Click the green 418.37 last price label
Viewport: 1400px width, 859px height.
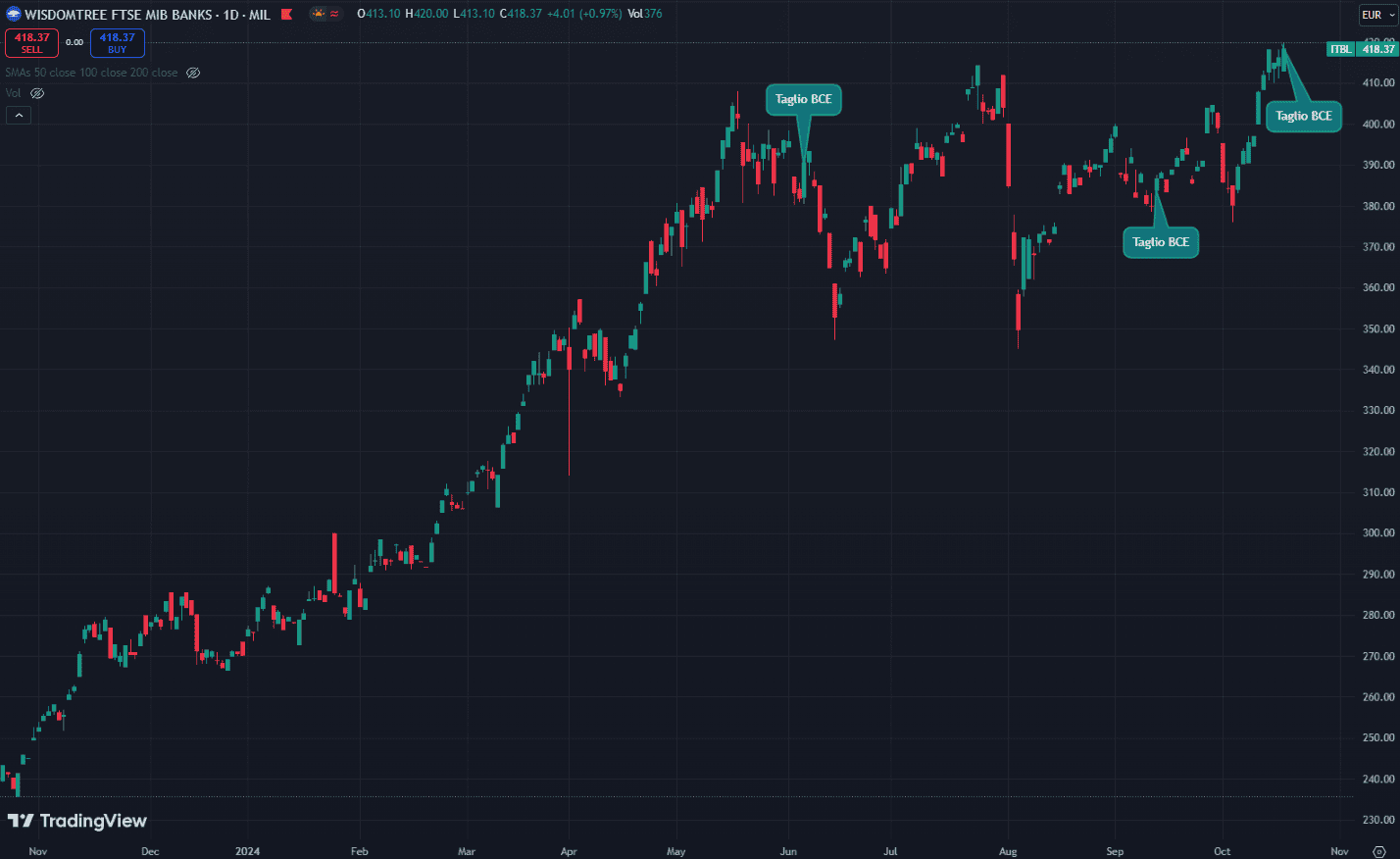(1377, 49)
